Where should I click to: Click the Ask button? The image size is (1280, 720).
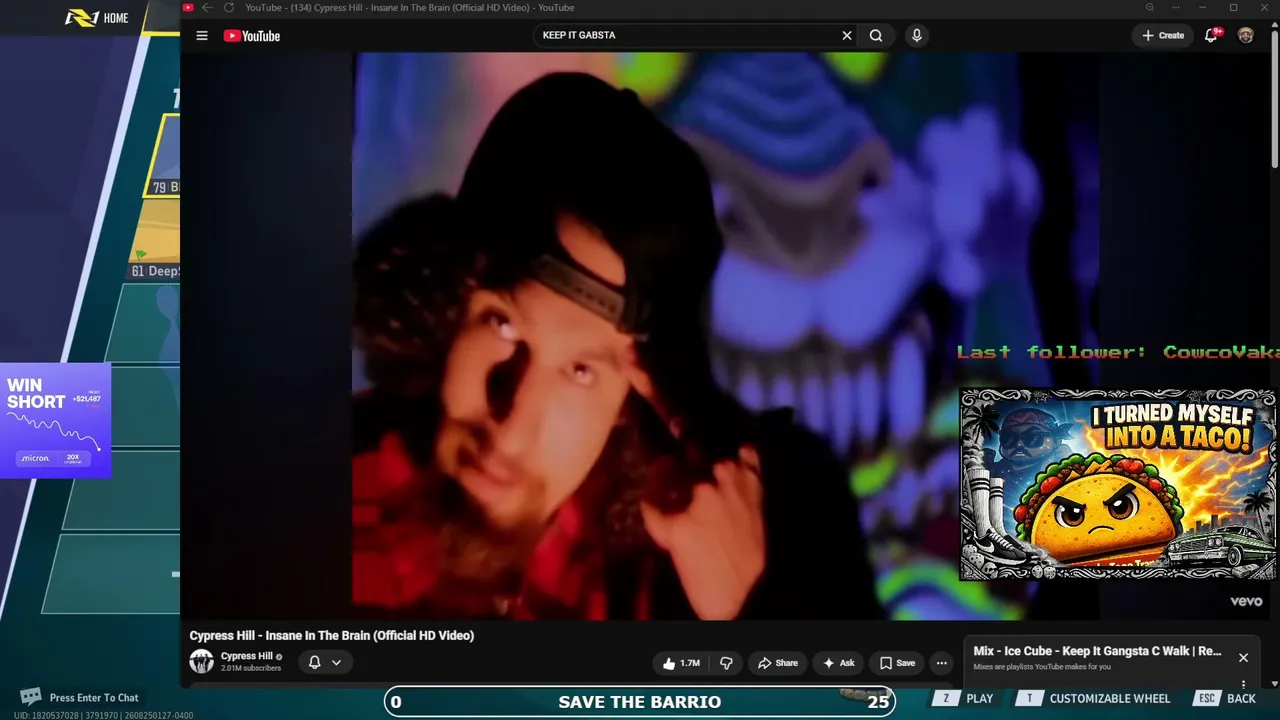pyautogui.click(x=838, y=663)
